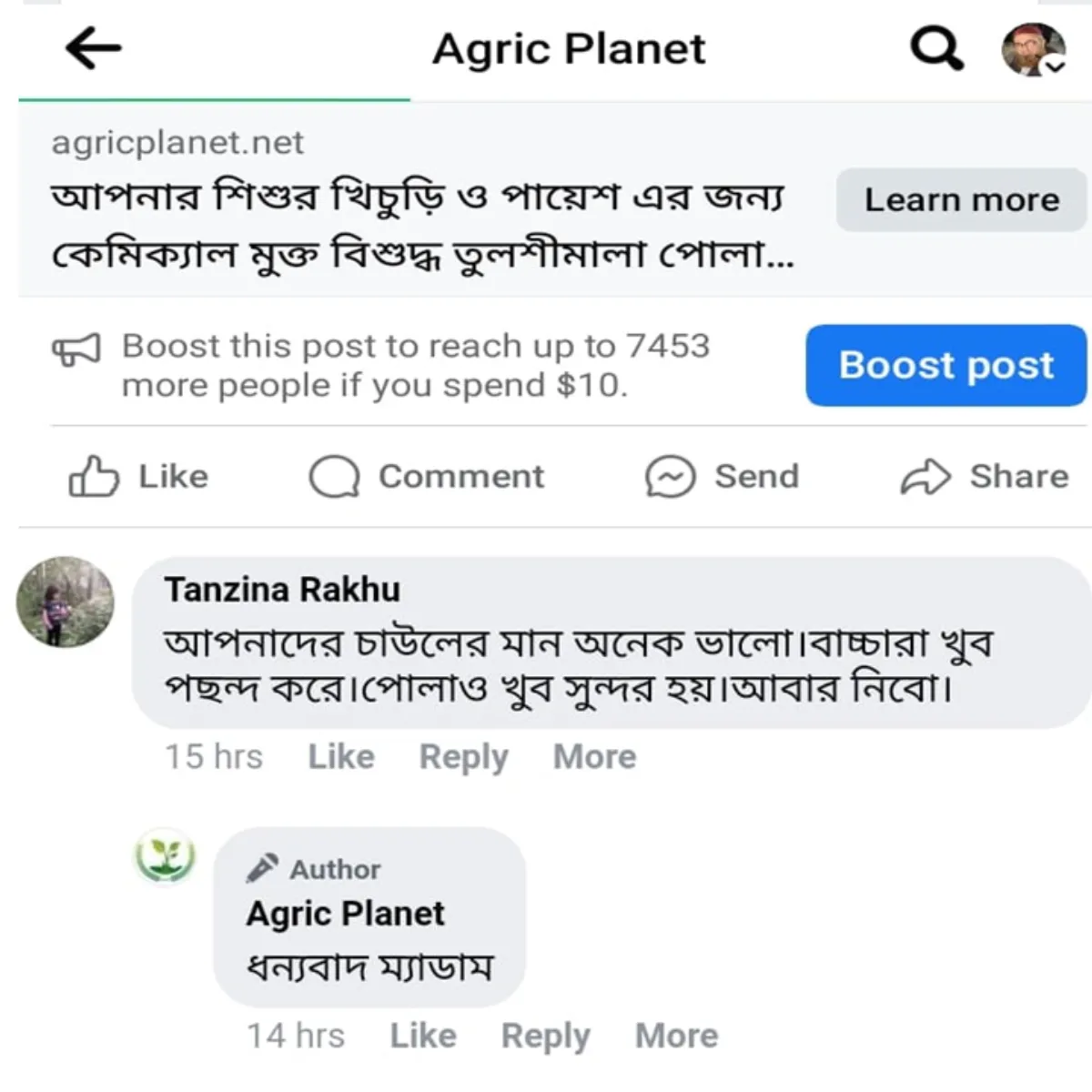
Task: Reply to the Agric Planet author comment
Action: 545,1036
